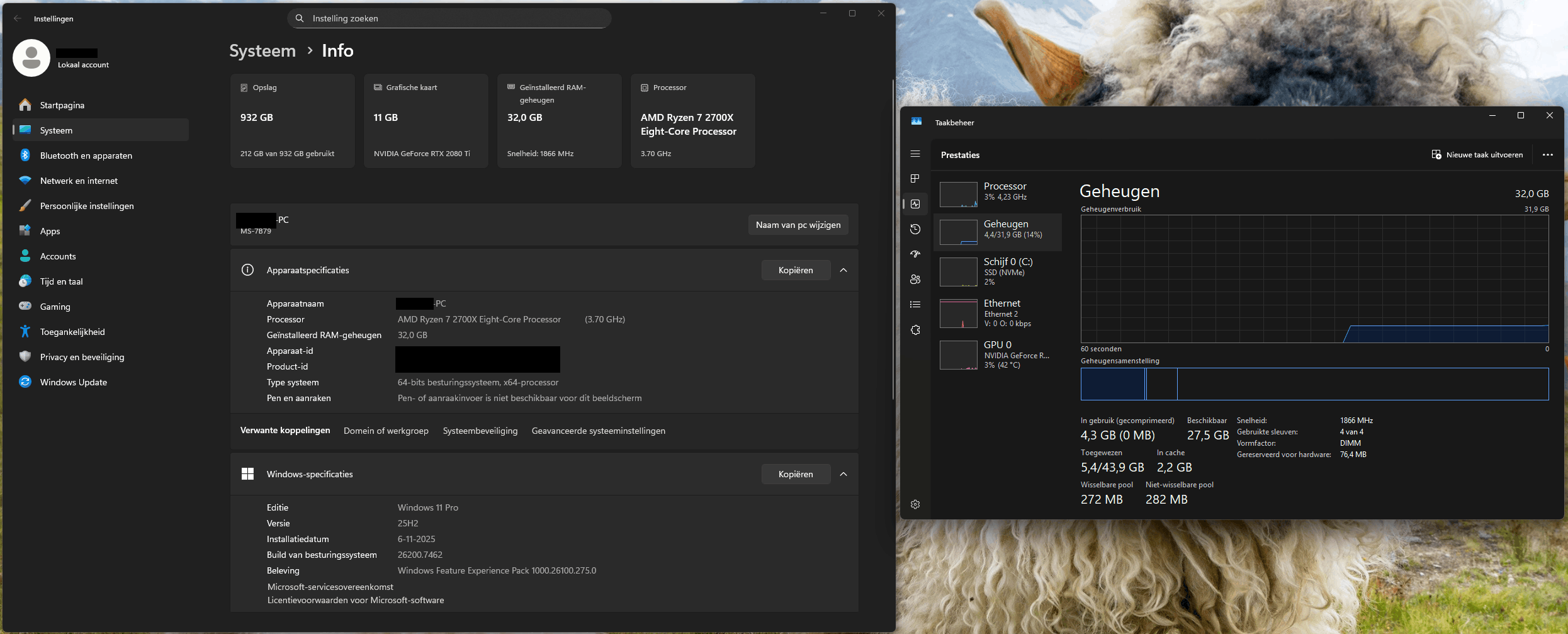Open Taakbeheer settings gear
This screenshot has height=634, width=1568.
(915, 504)
